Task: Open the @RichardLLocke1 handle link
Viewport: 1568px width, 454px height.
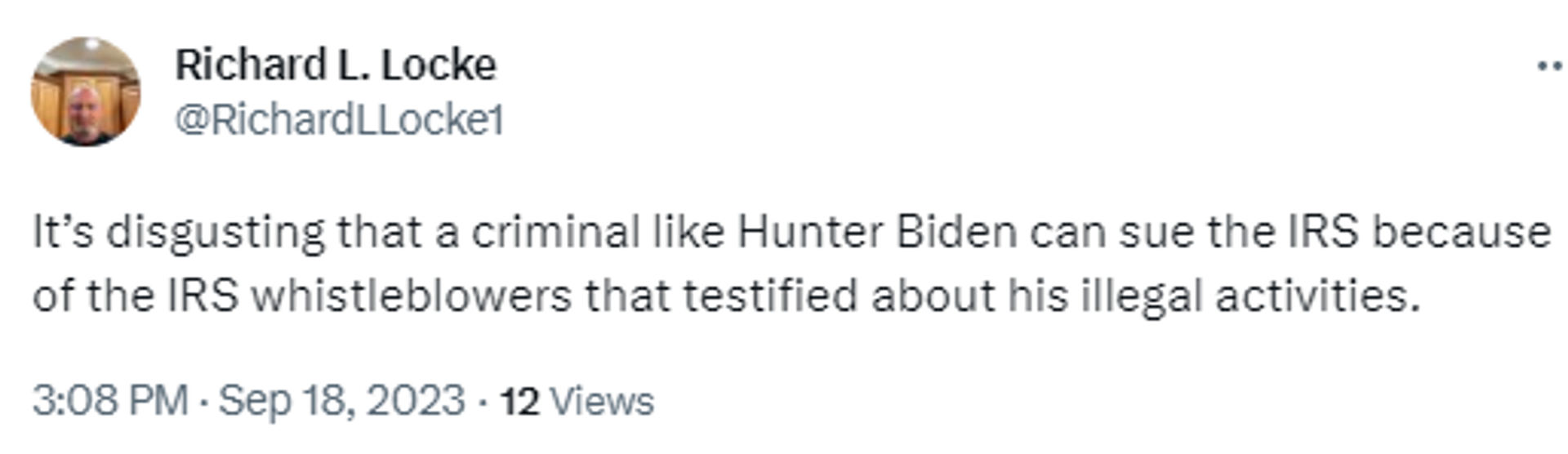Action: [x=340, y=120]
